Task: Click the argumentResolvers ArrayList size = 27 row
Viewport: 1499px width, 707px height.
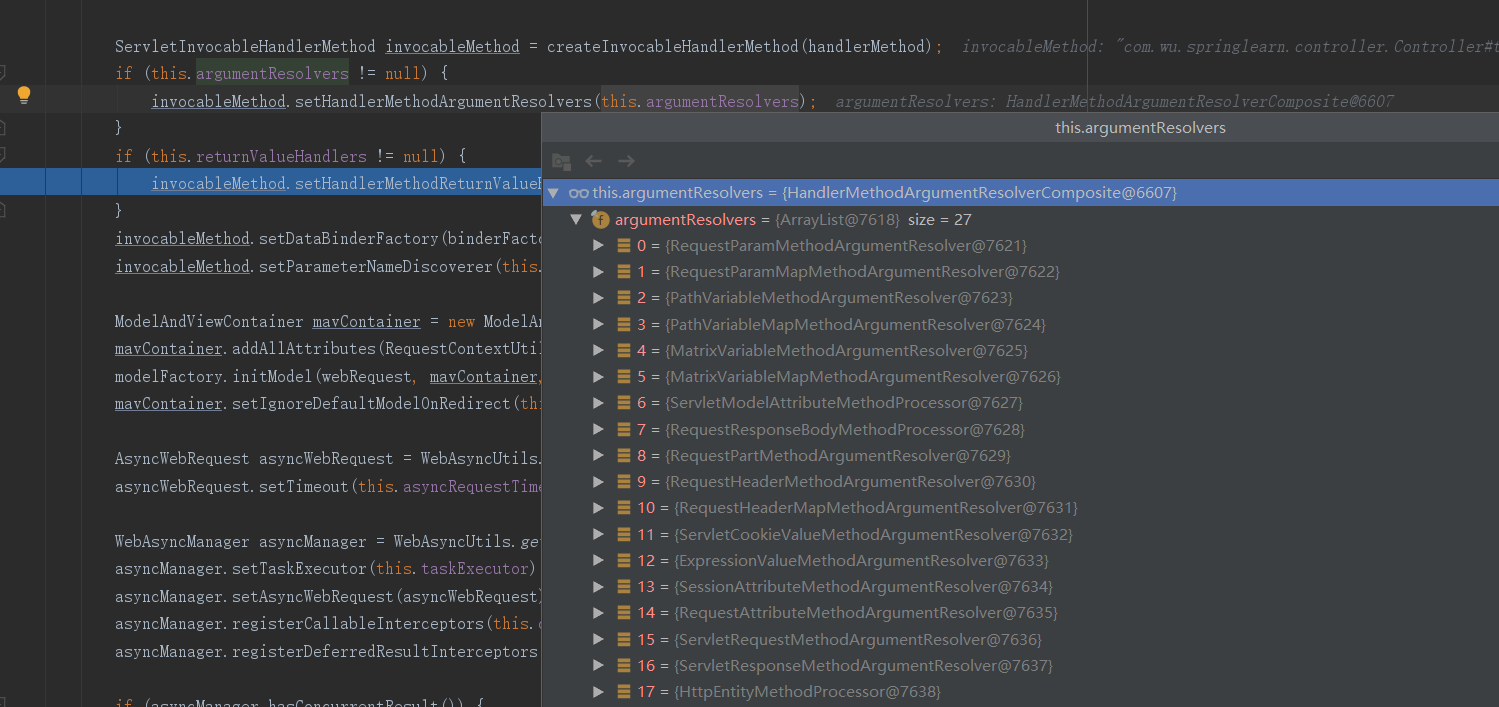Action: tap(1021, 220)
